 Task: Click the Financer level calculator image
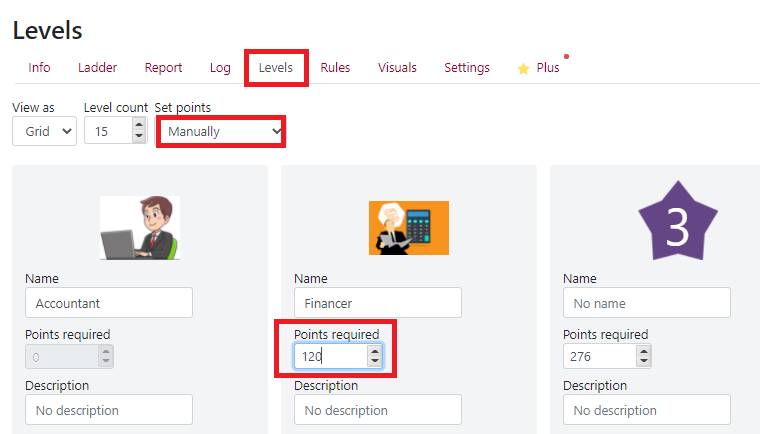click(x=409, y=228)
